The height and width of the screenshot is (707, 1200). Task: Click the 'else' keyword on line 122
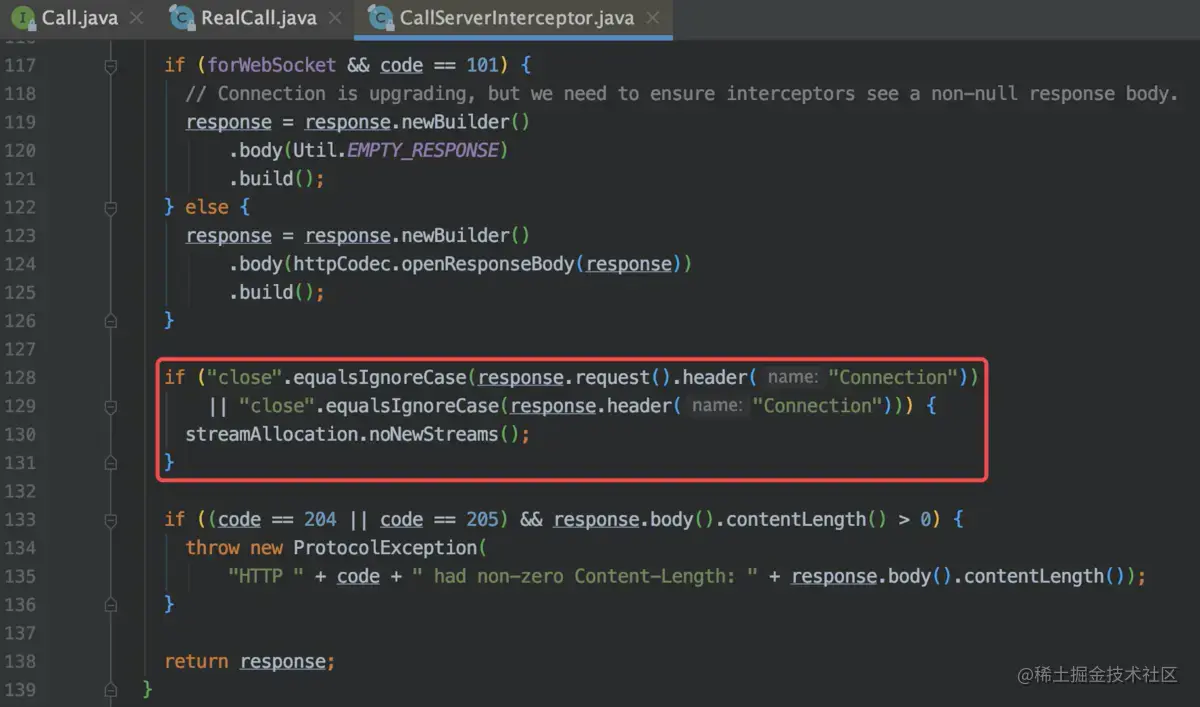coord(207,207)
